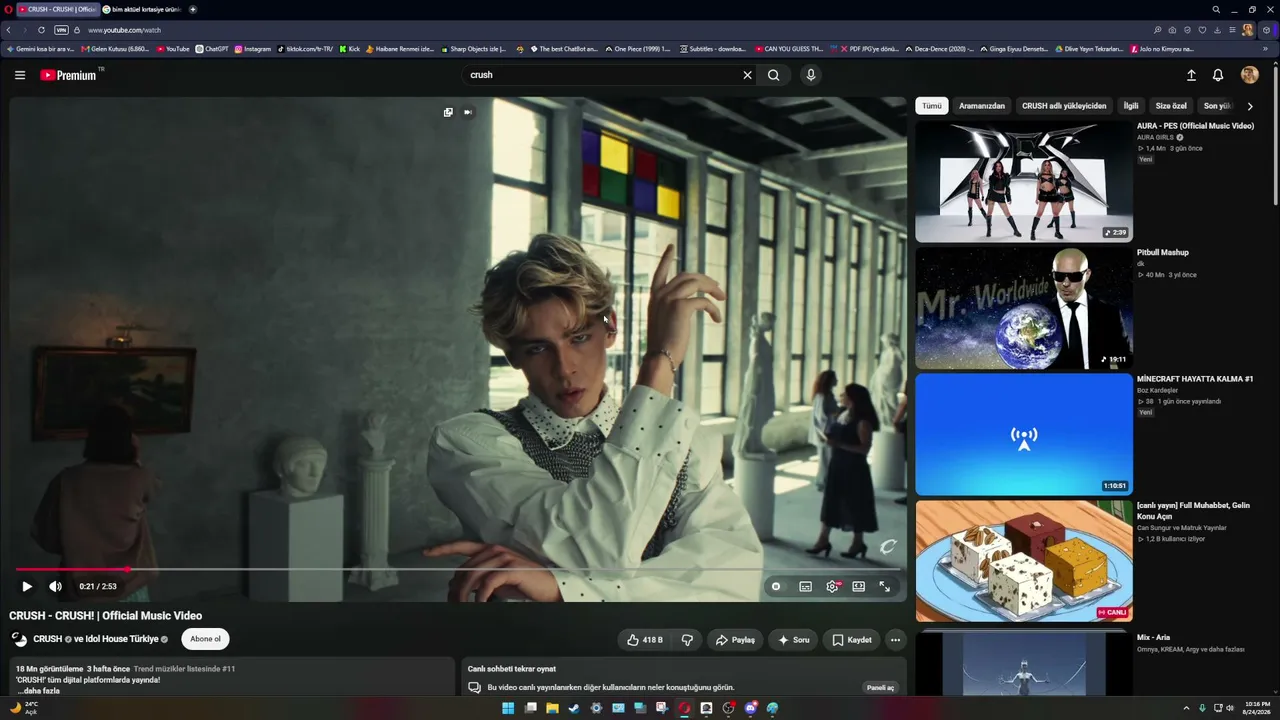Viewport: 1280px width, 720px height.
Task: Open Discord from the taskbar
Action: 751,708
